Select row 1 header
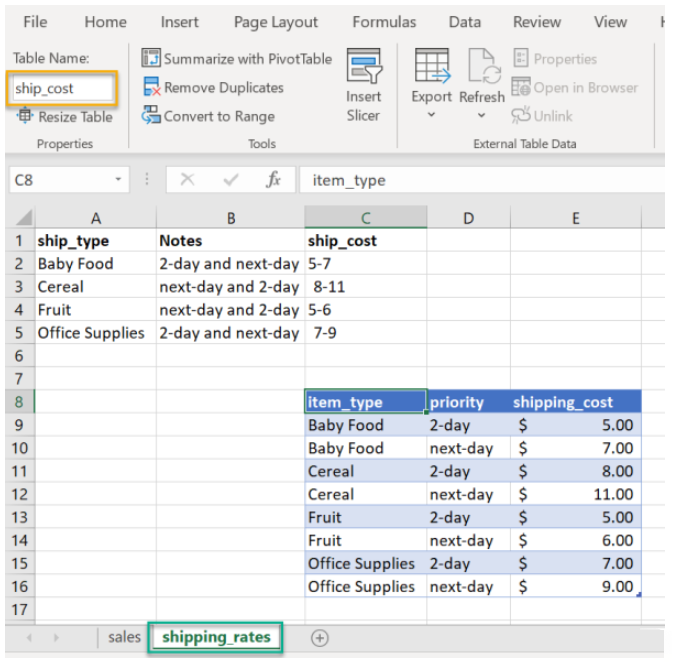The width and height of the screenshot is (676, 662). (19, 240)
